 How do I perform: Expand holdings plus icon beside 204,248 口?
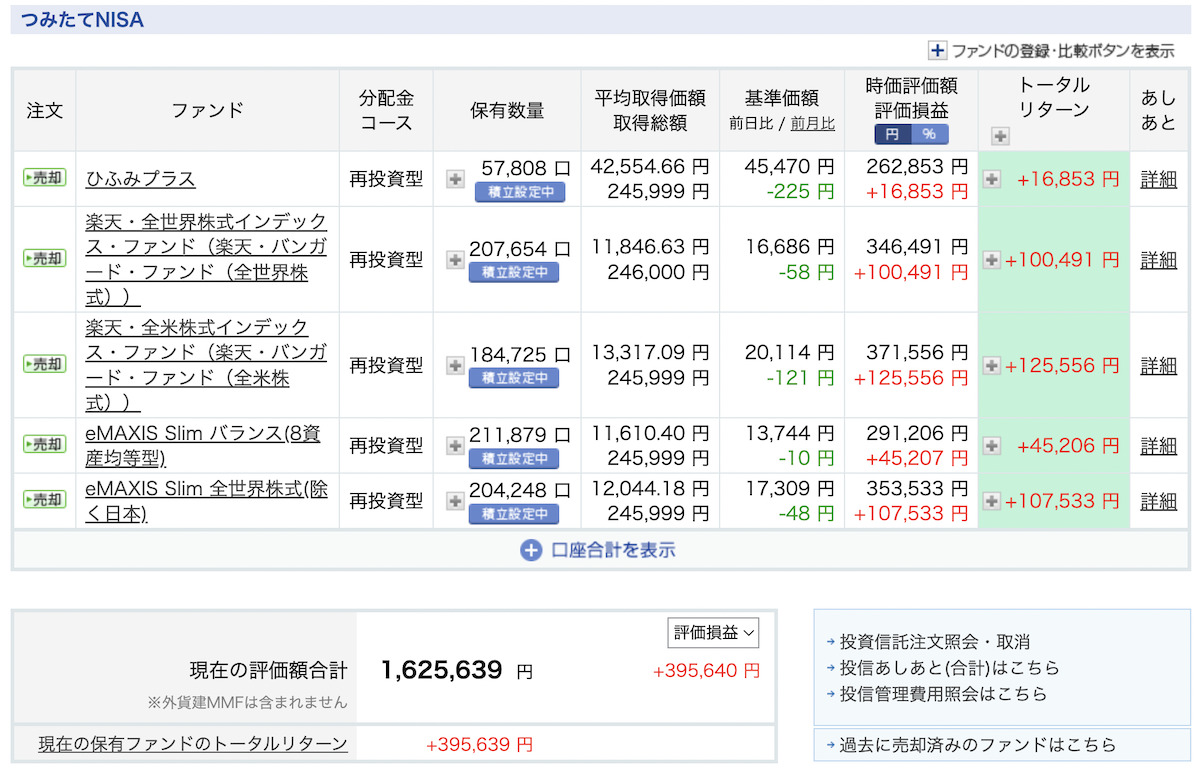click(455, 500)
